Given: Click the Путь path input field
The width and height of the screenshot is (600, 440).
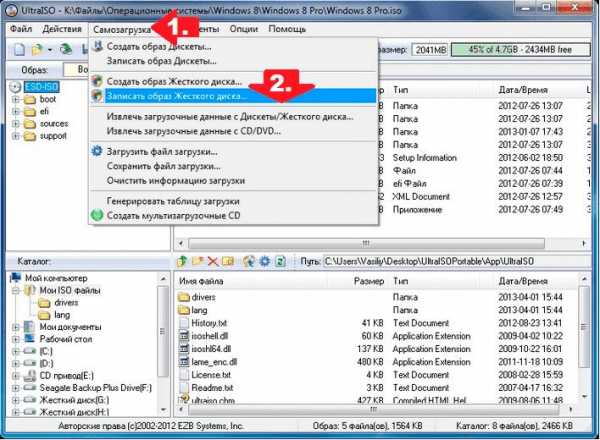Looking at the screenshot, I should click(x=457, y=261).
